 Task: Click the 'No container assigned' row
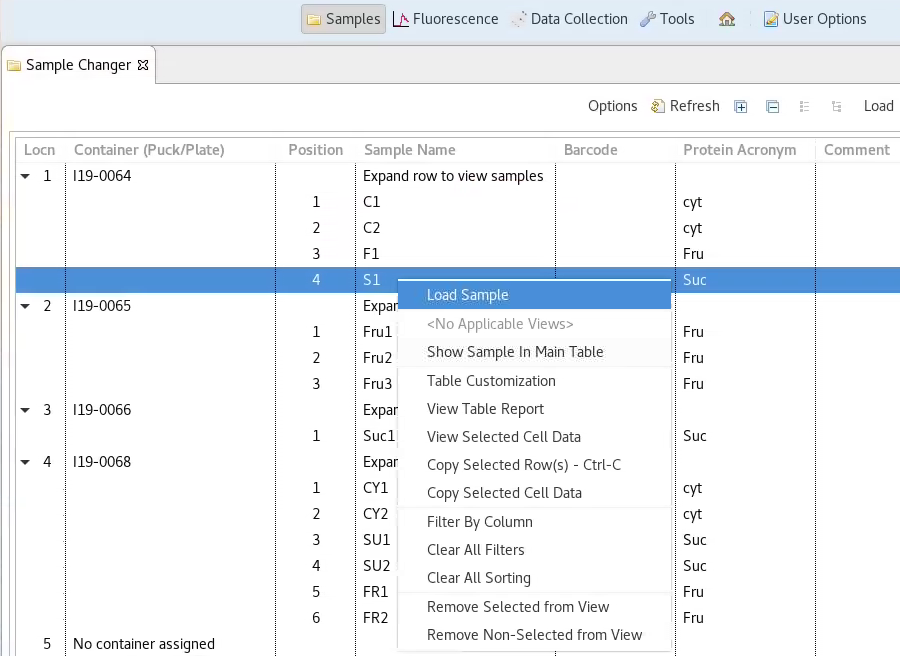pos(144,644)
